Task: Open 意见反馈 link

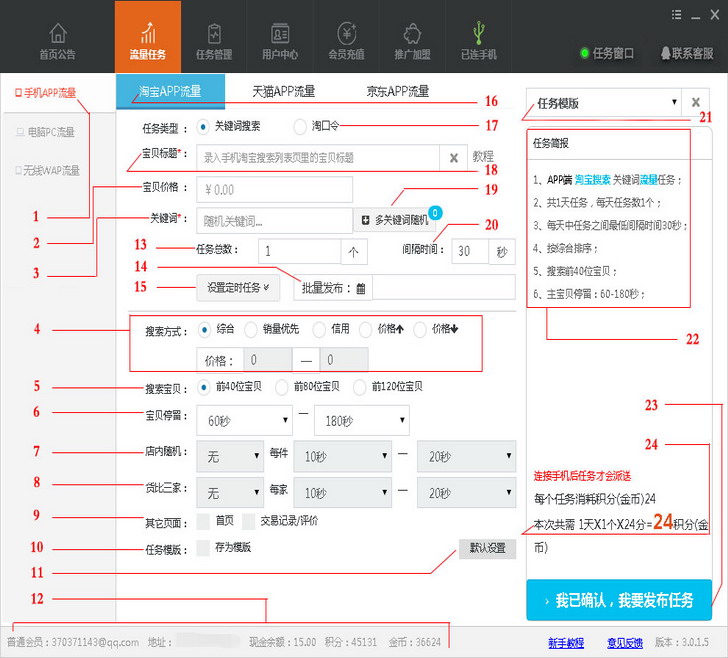Action: [625, 643]
